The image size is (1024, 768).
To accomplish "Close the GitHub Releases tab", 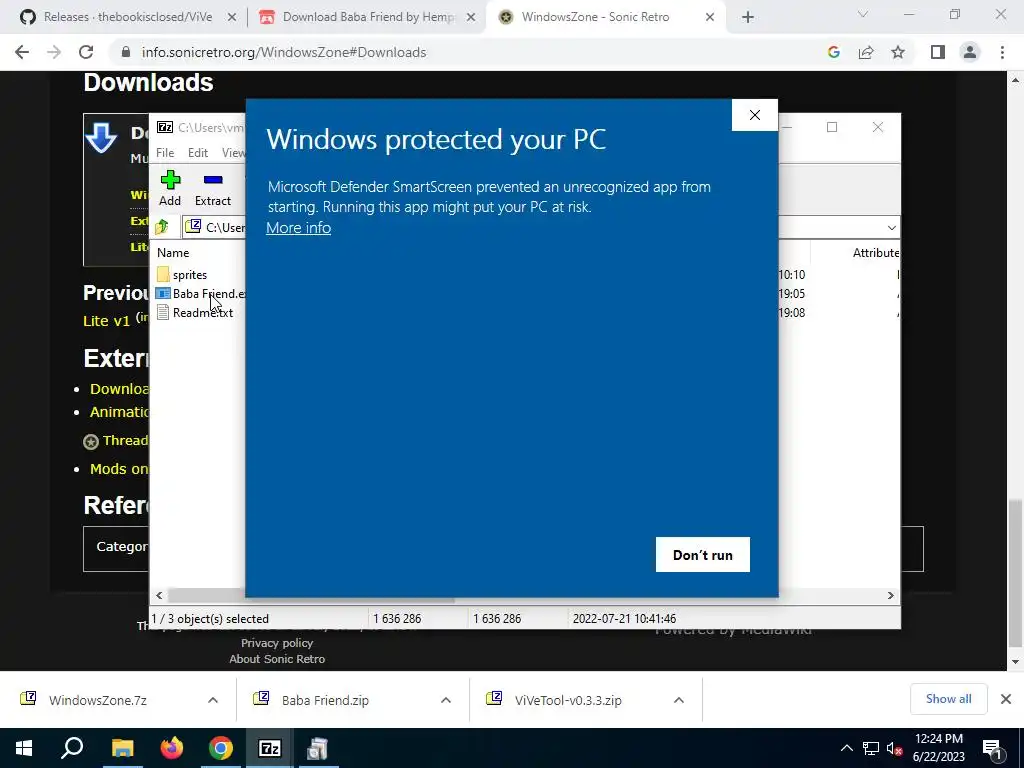I will 232,17.
